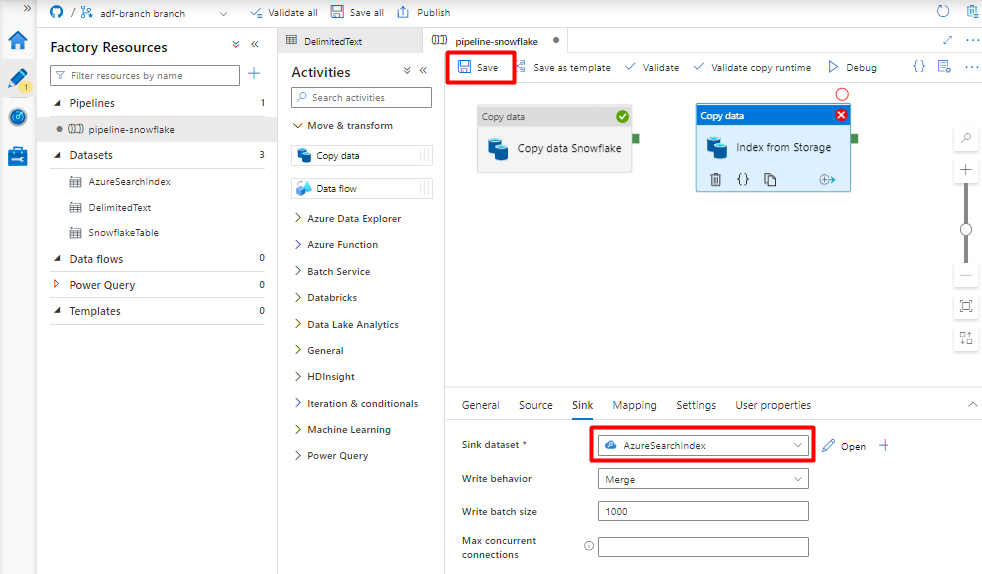Open the Source tab

tap(535, 405)
